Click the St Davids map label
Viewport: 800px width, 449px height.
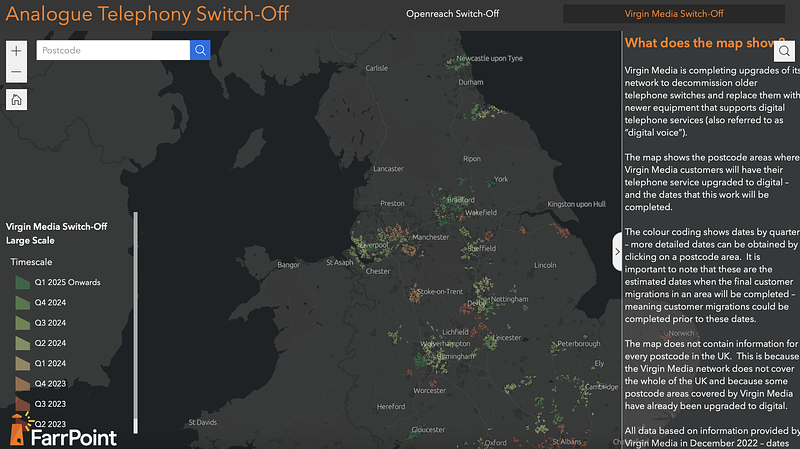tap(203, 422)
